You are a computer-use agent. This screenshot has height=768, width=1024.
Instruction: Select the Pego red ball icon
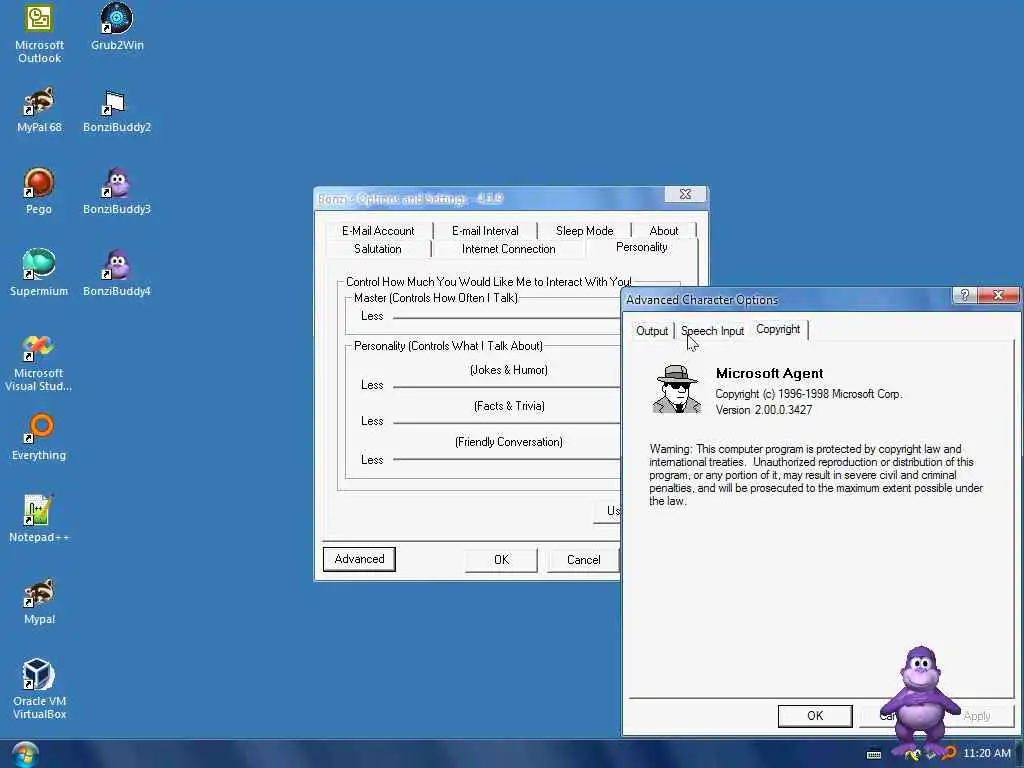pos(39,191)
